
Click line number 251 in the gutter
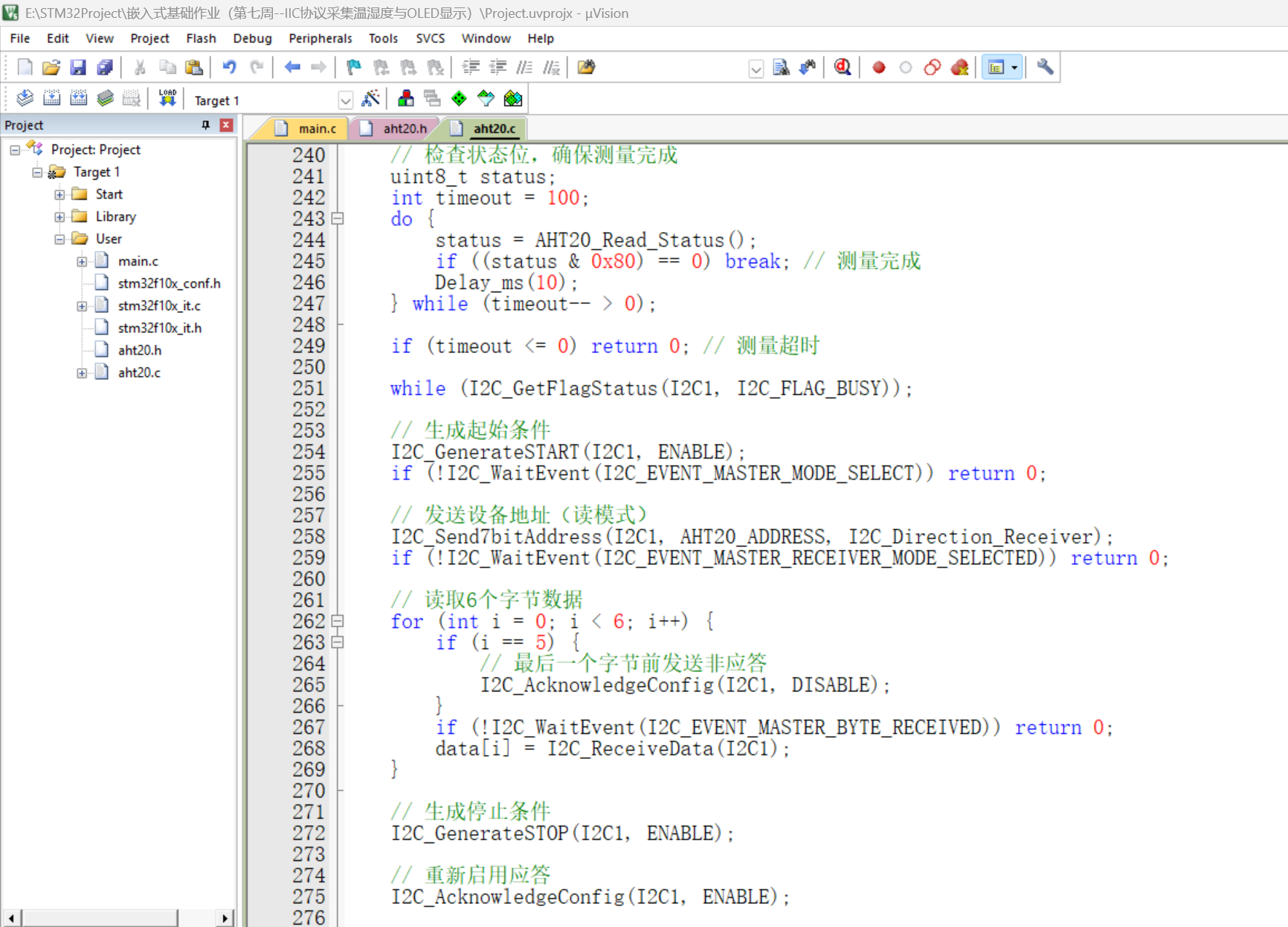pos(308,388)
